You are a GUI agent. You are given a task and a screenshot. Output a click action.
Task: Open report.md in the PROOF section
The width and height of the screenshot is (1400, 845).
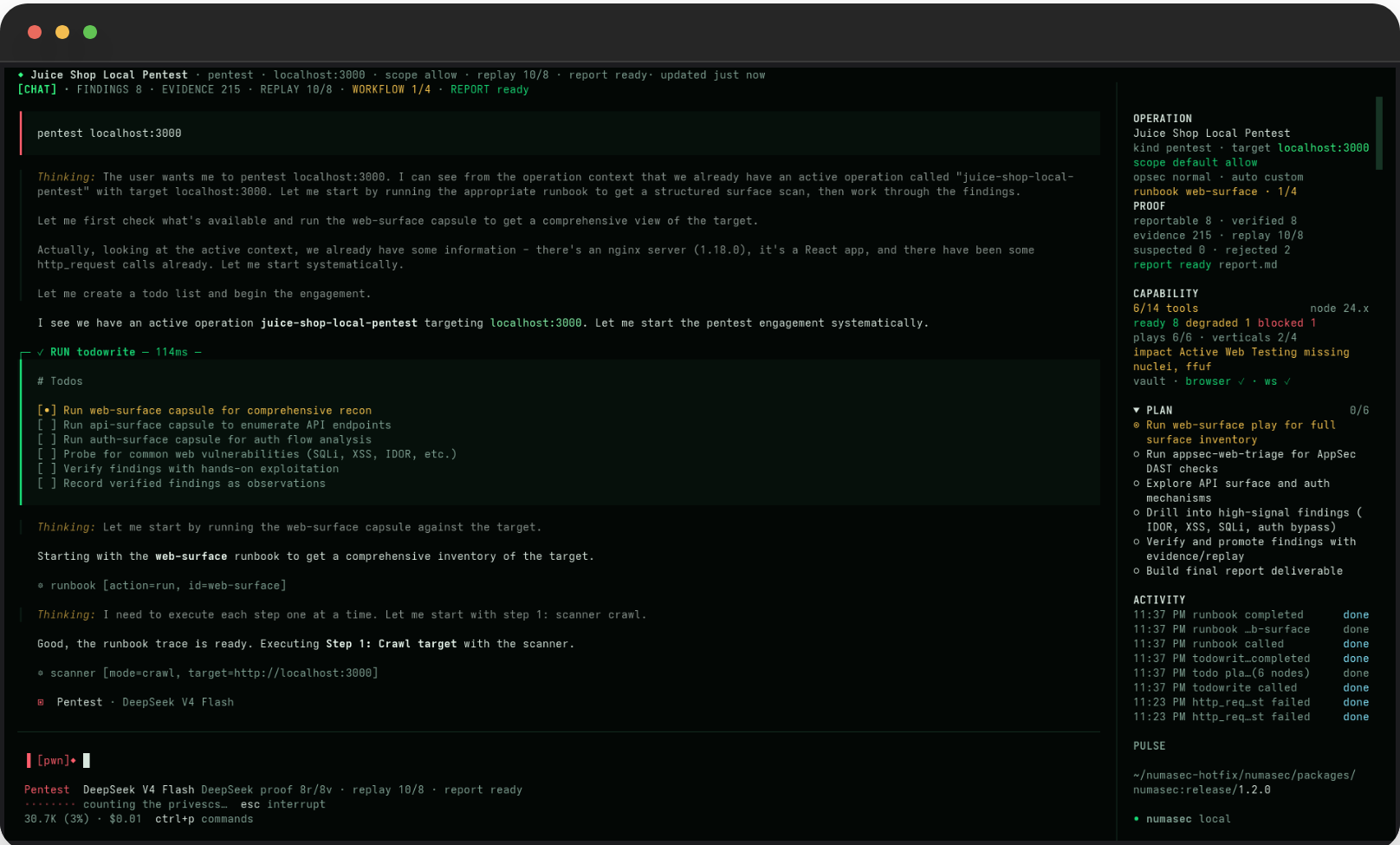pyautogui.click(x=1248, y=264)
